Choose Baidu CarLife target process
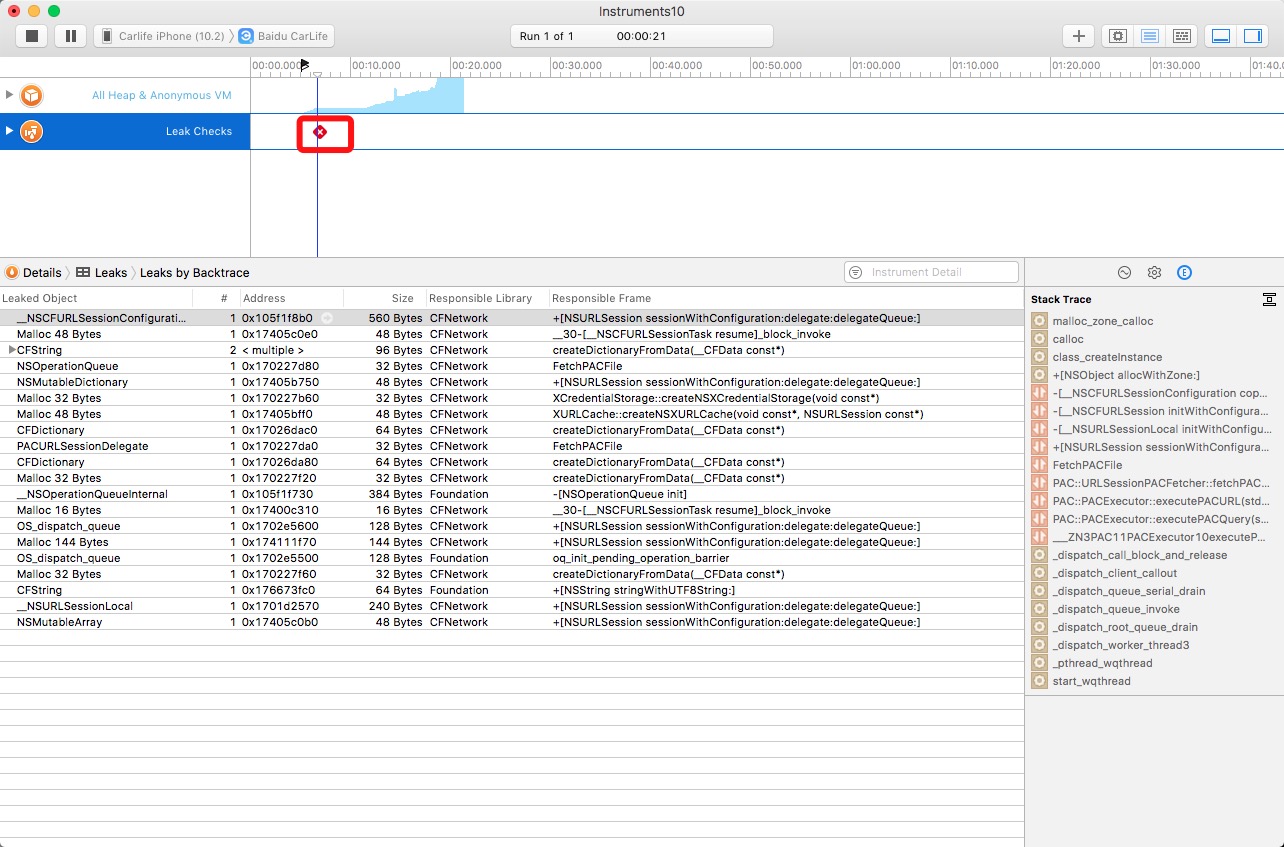This screenshot has height=847, width=1284. [x=290, y=36]
